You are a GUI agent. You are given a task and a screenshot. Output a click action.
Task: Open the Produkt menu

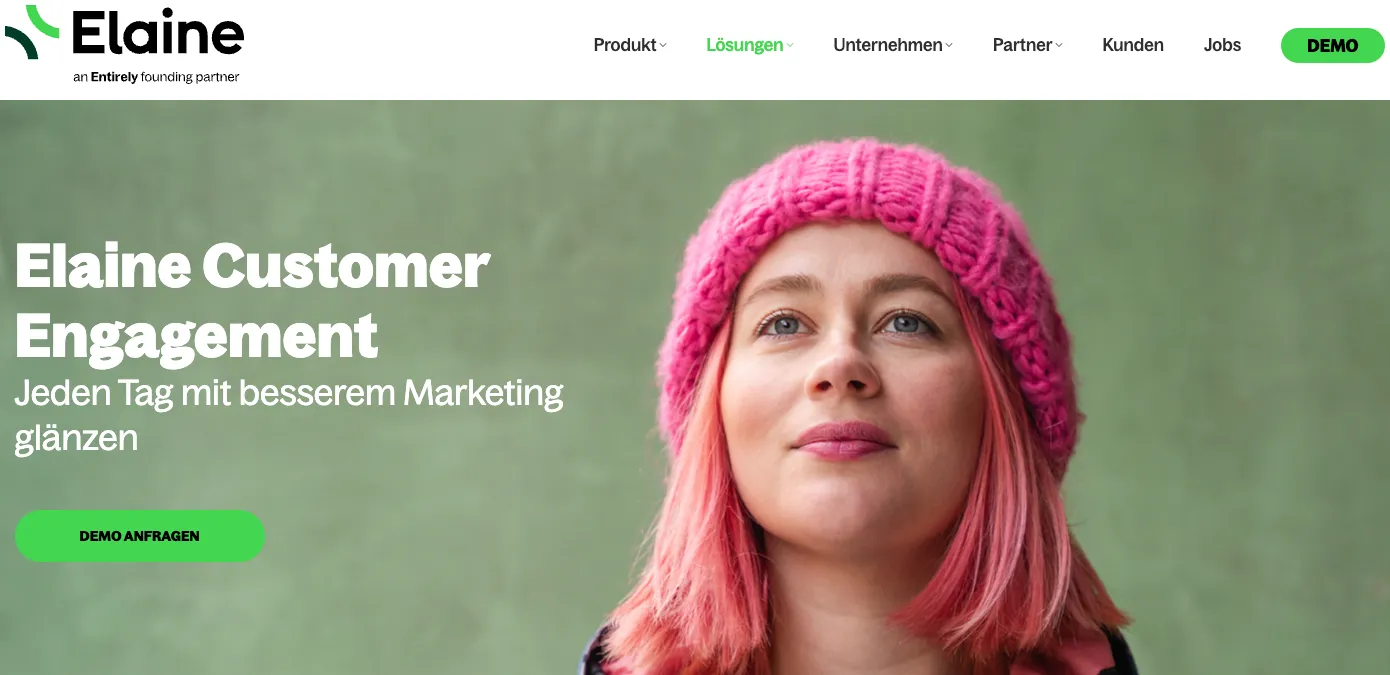[625, 45]
